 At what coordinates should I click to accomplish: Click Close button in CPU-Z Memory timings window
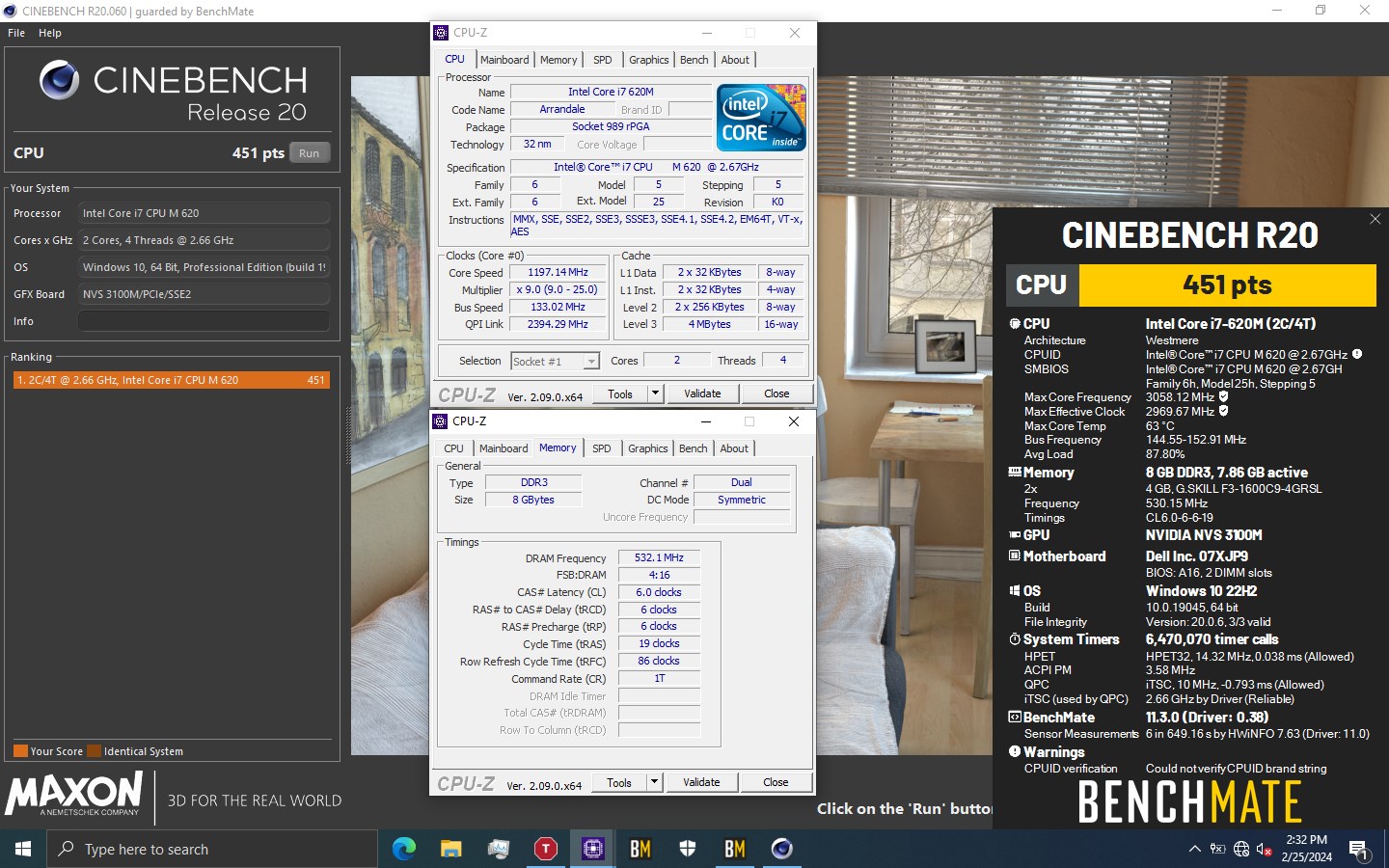click(776, 782)
